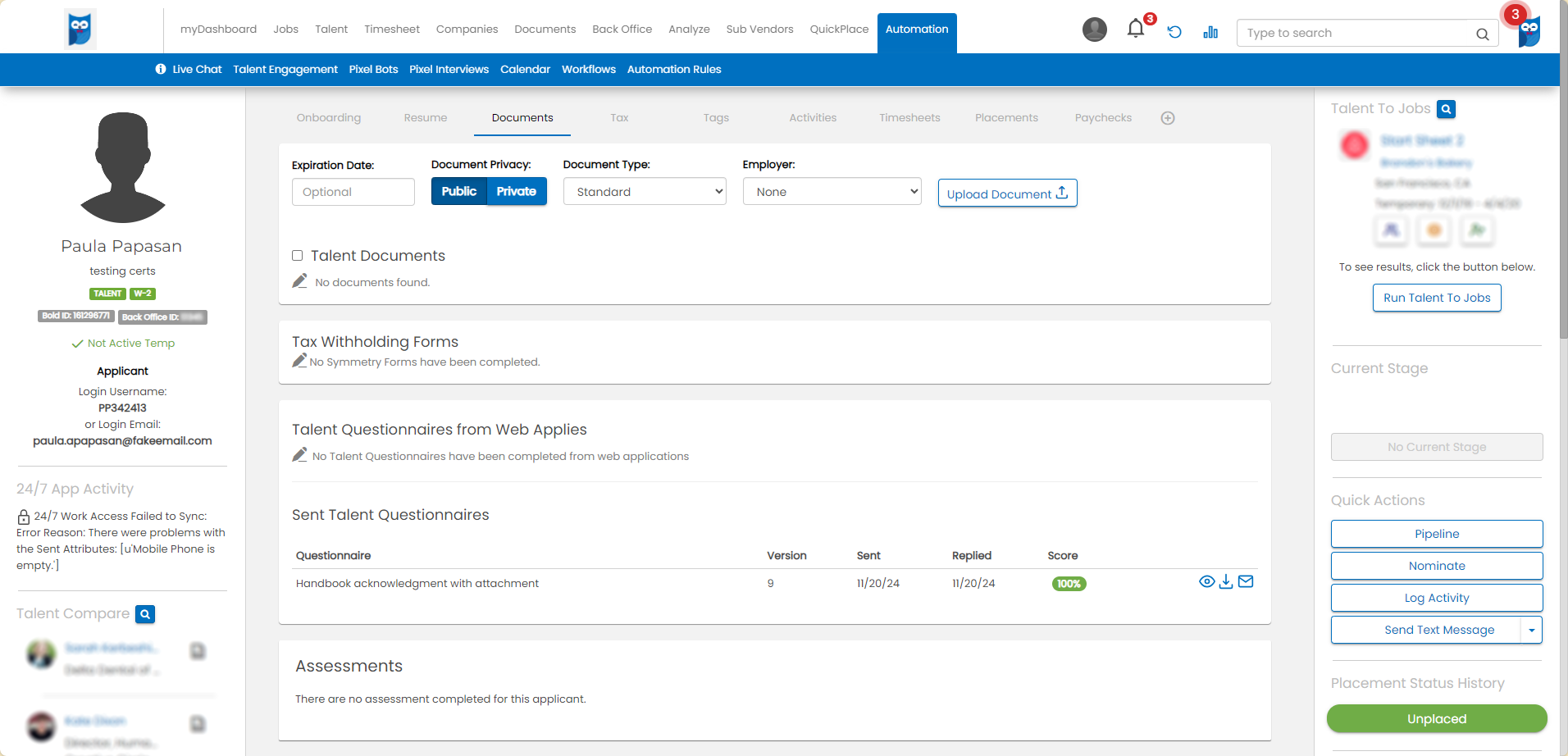The height and width of the screenshot is (756, 1568).
Task: Check the Talent Documents checkbox
Action: (298, 256)
